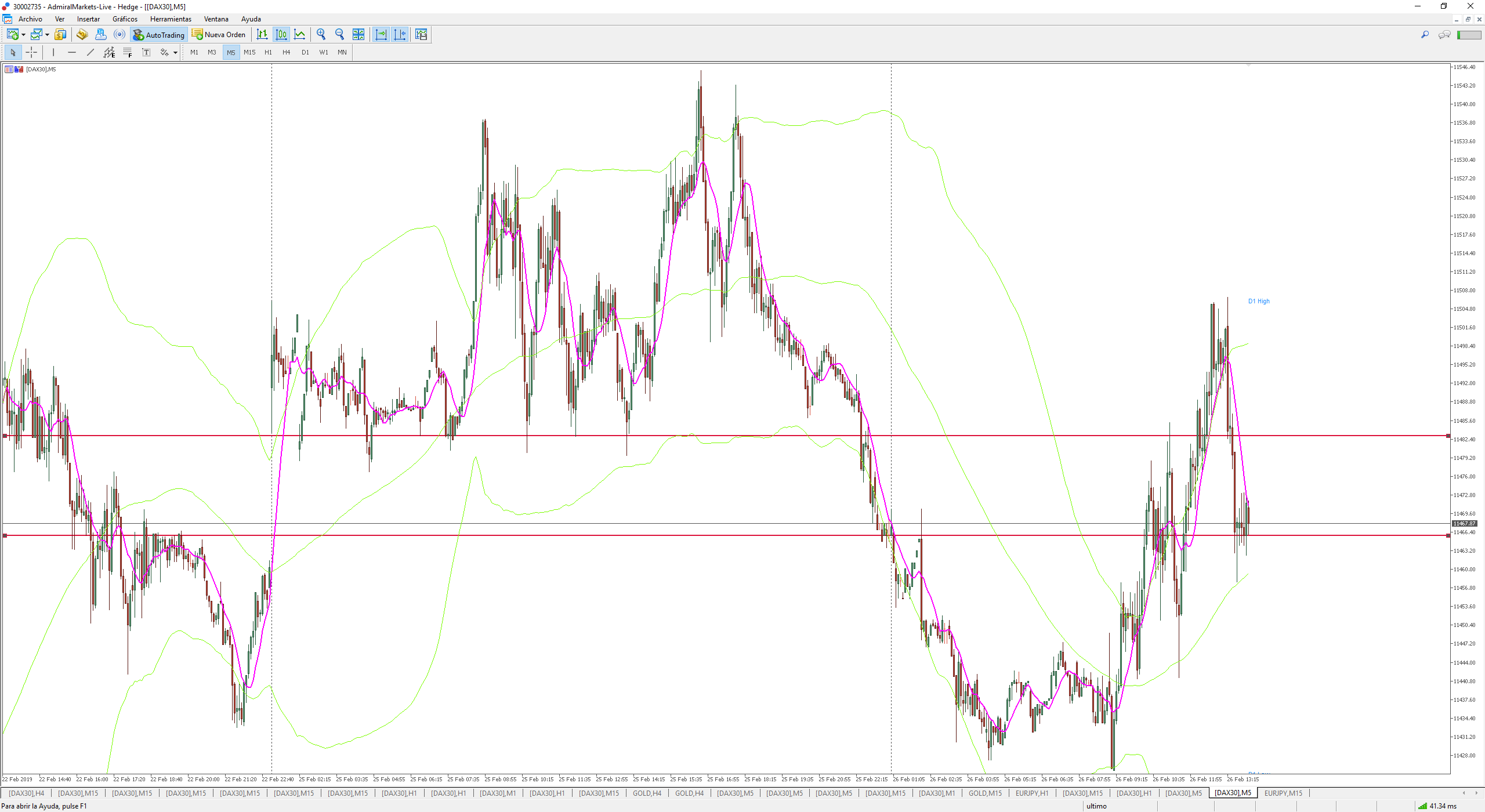Insert a text label tool

pyautogui.click(x=146, y=52)
